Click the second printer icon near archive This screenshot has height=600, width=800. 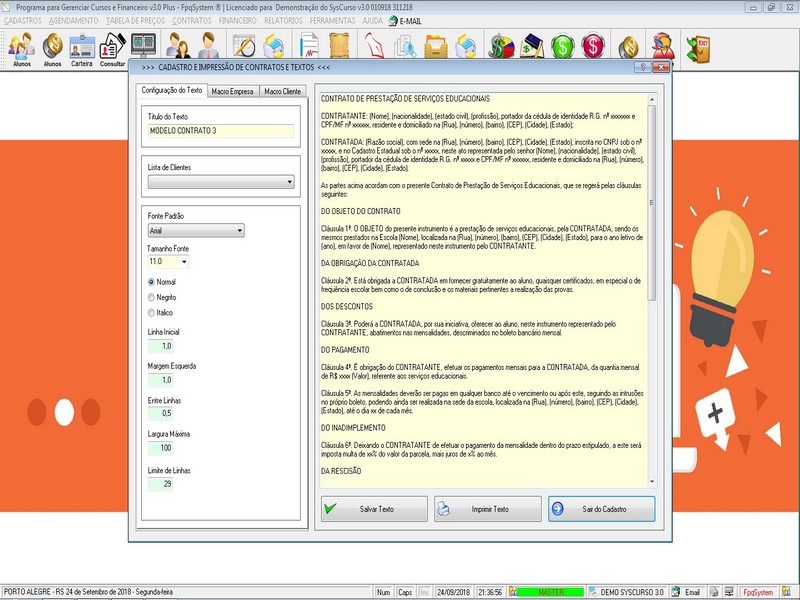(x=466, y=46)
